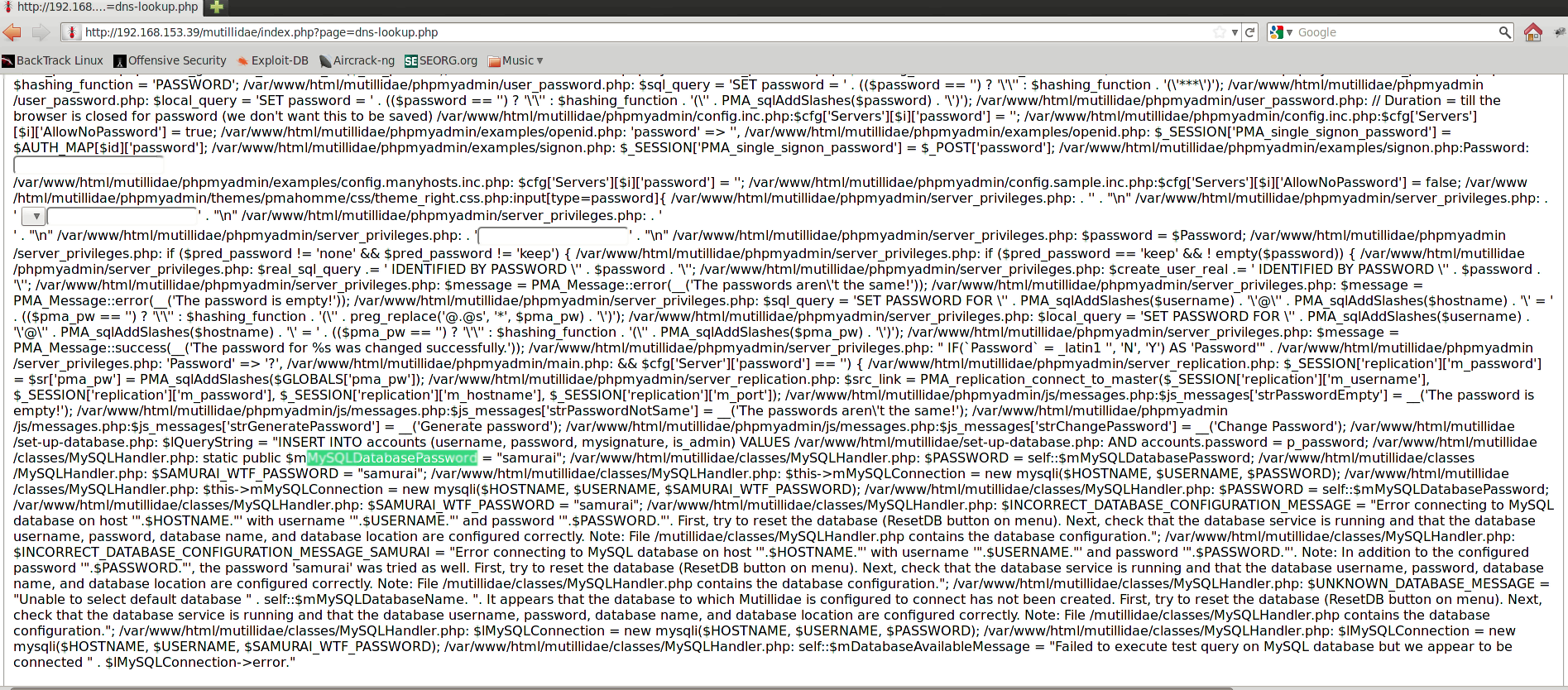Viewport: 1568px width, 690px height.
Task: Click the browser Back arrow button
Action: click(12, 32)
